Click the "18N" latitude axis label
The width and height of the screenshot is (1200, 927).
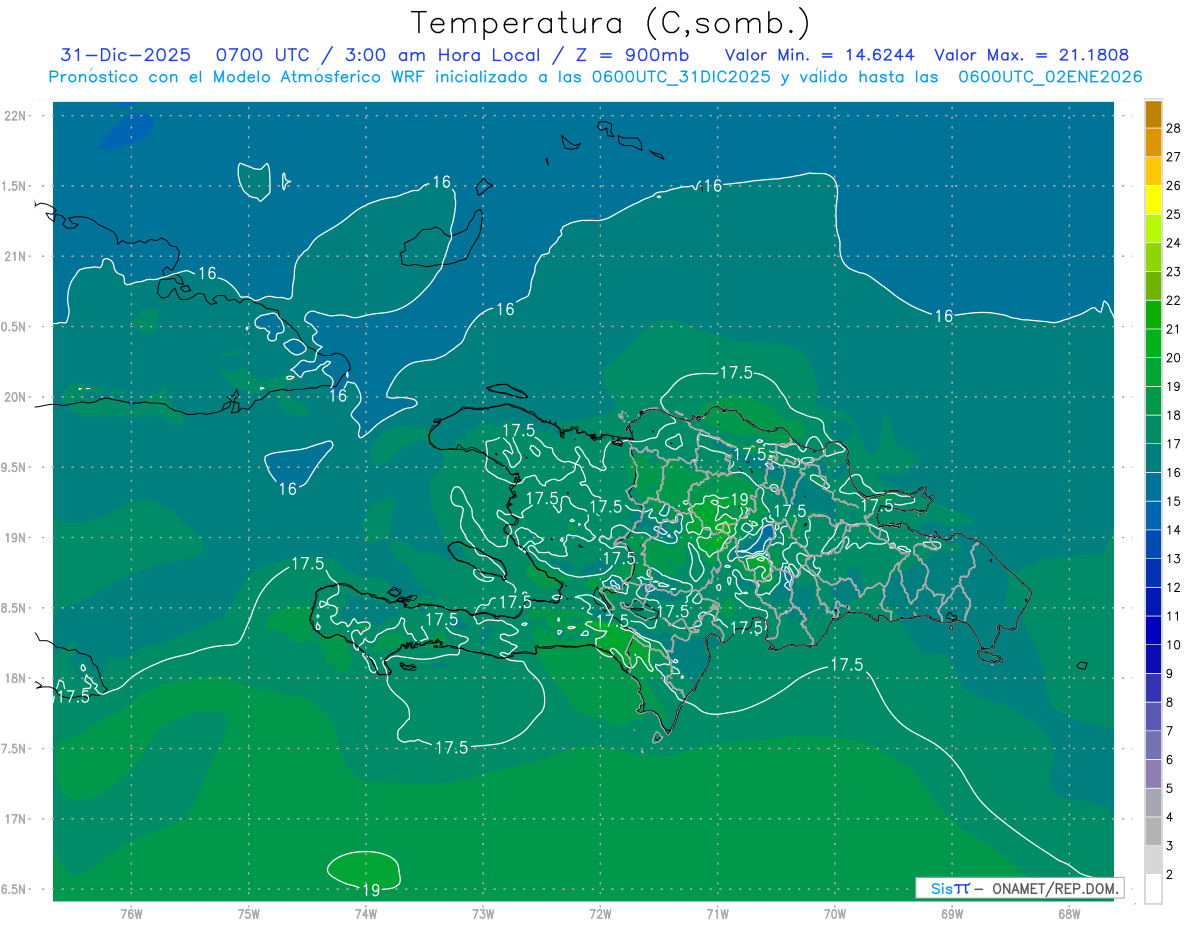tap(16, 678)
